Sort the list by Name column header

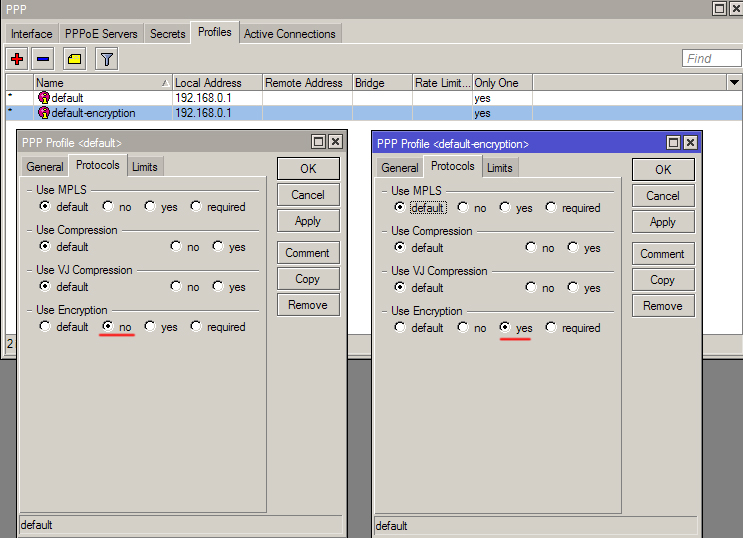(100, 83)
